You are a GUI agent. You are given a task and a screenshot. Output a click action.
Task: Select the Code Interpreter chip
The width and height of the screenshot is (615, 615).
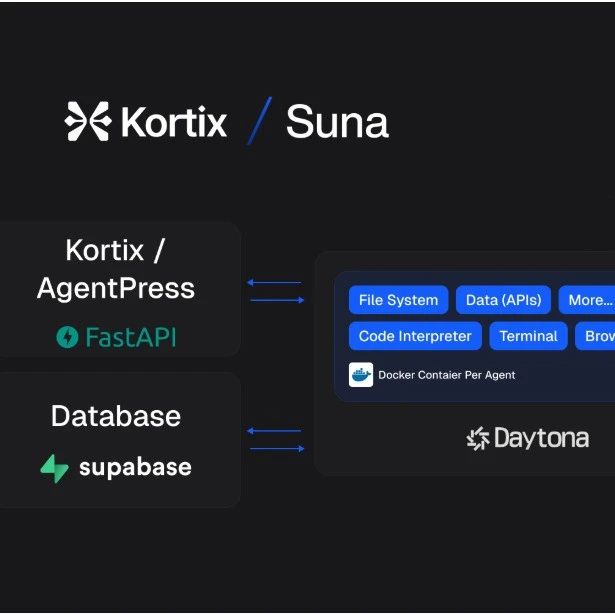point(415,336)
